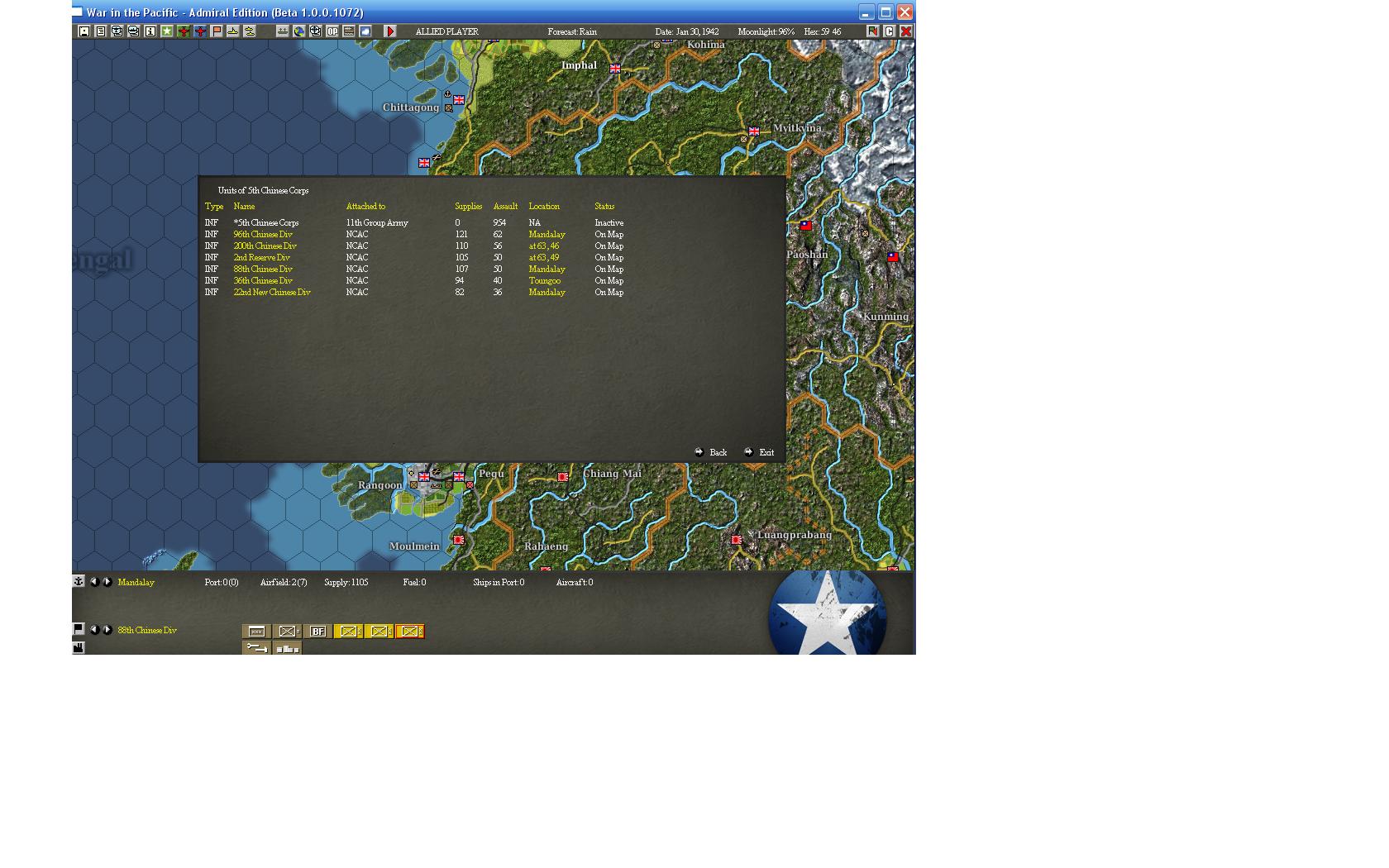Click the save game disk icon

[84, 31]
